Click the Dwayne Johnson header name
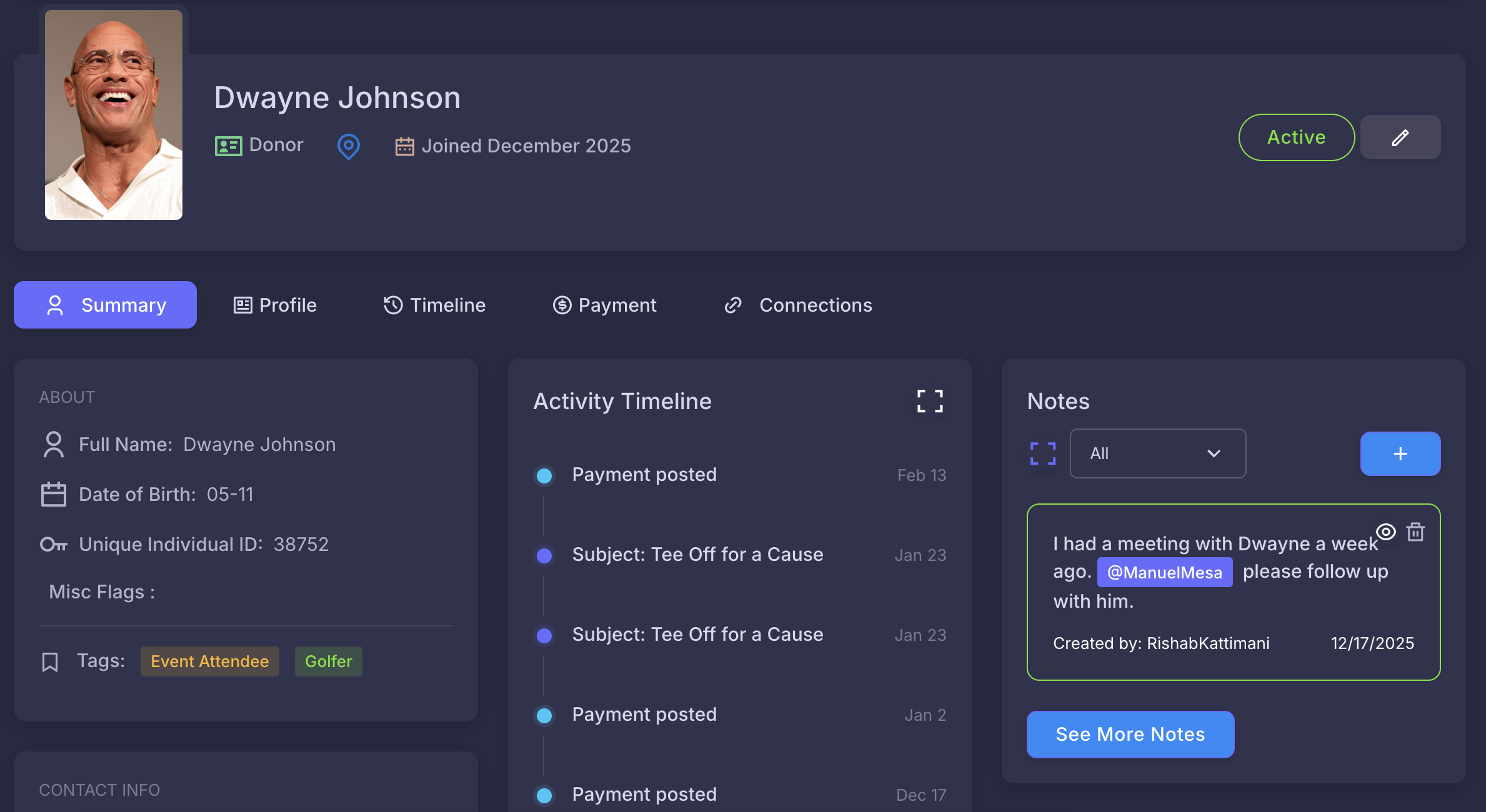 click(x=337, y=98)
